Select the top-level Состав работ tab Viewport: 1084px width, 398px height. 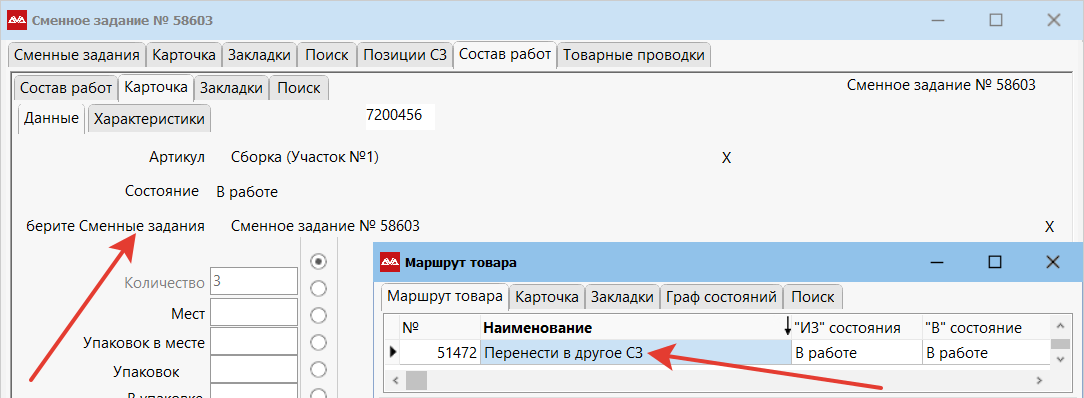click(505, 55)
